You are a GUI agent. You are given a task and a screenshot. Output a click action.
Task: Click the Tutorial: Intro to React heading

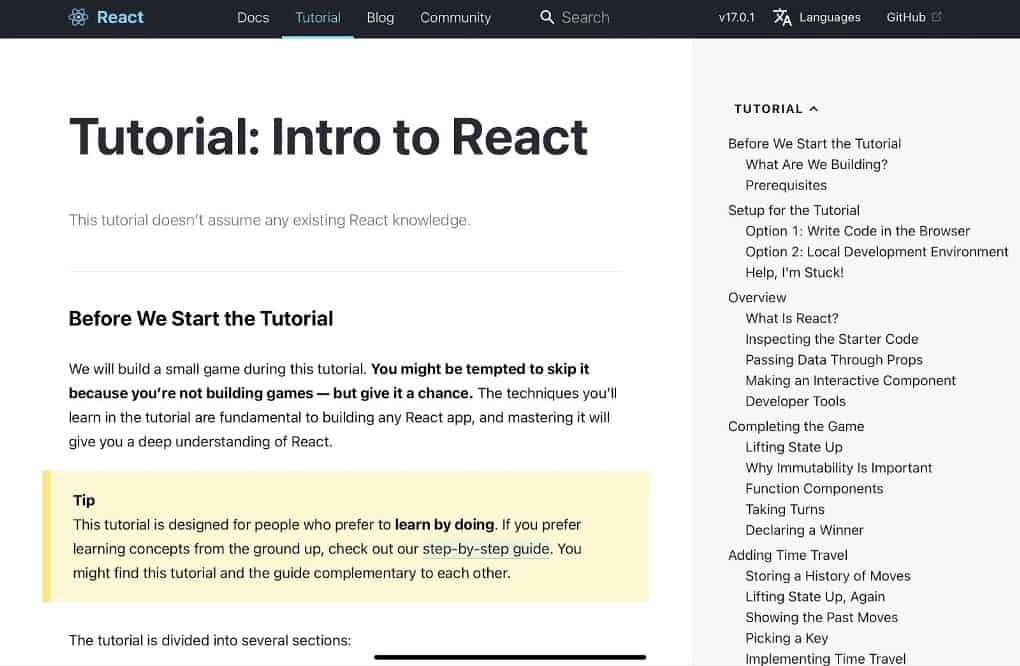pos(329,137)
